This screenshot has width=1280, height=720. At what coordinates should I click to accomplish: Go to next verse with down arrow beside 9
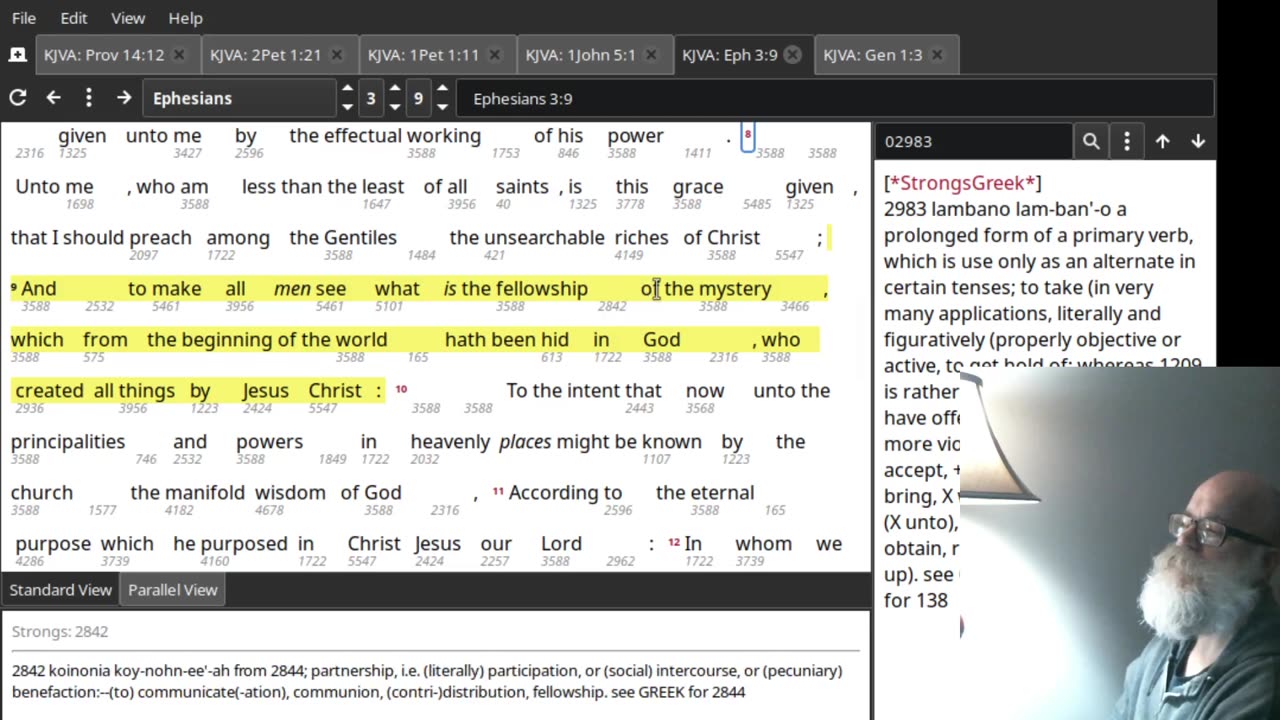(442, 107)
